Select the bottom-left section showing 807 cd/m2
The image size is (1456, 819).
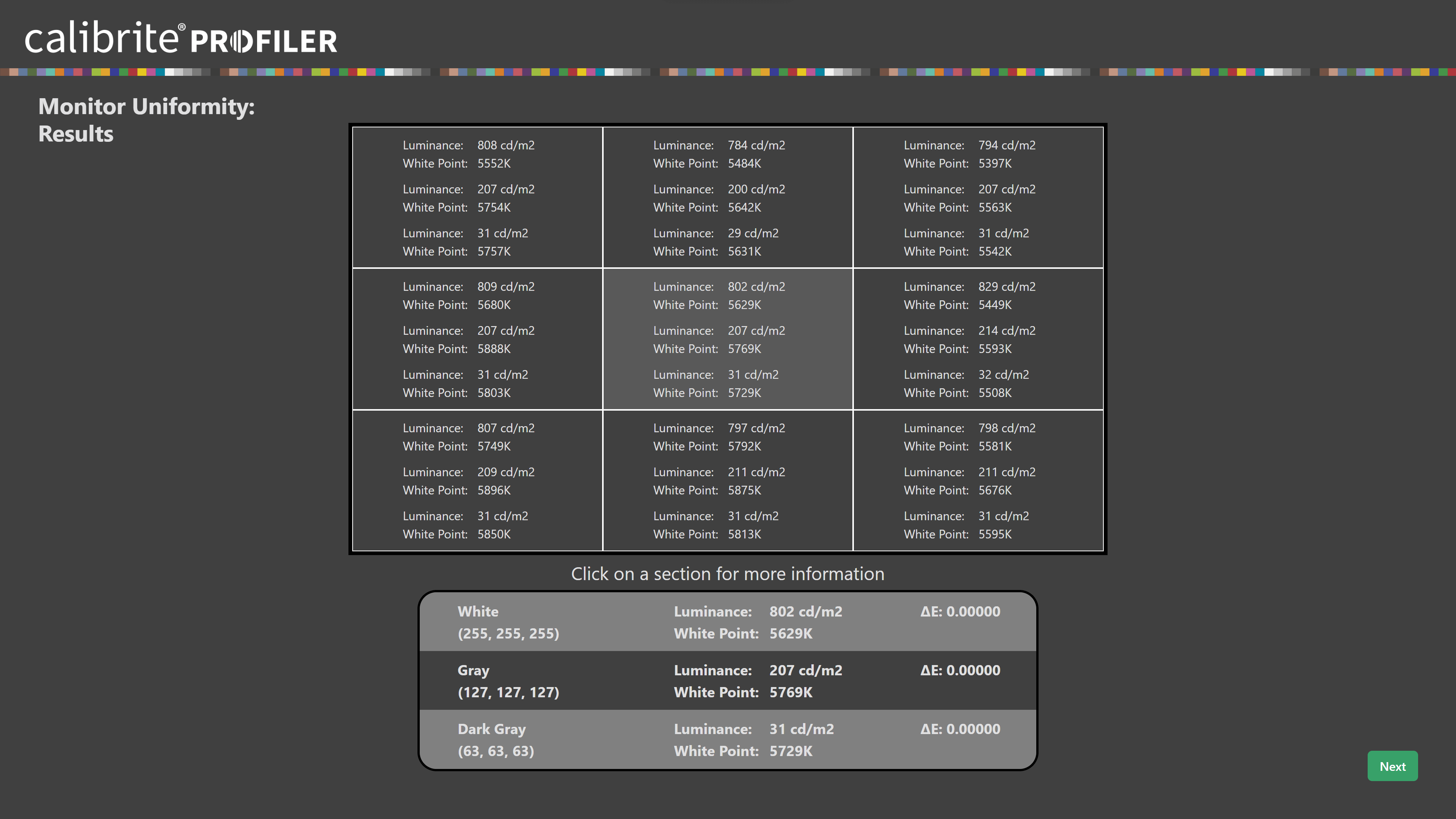(x=477, y=480)
